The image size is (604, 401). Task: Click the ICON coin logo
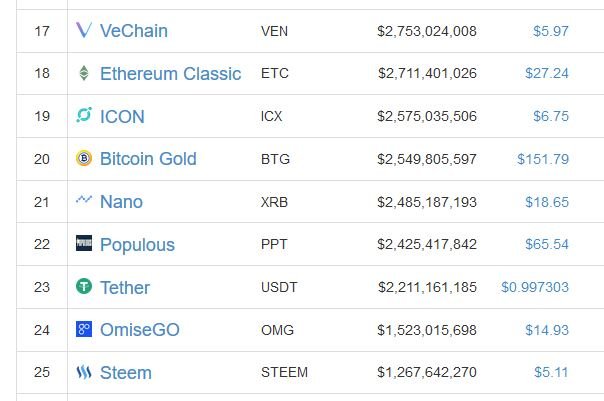(x=84, y=115)
